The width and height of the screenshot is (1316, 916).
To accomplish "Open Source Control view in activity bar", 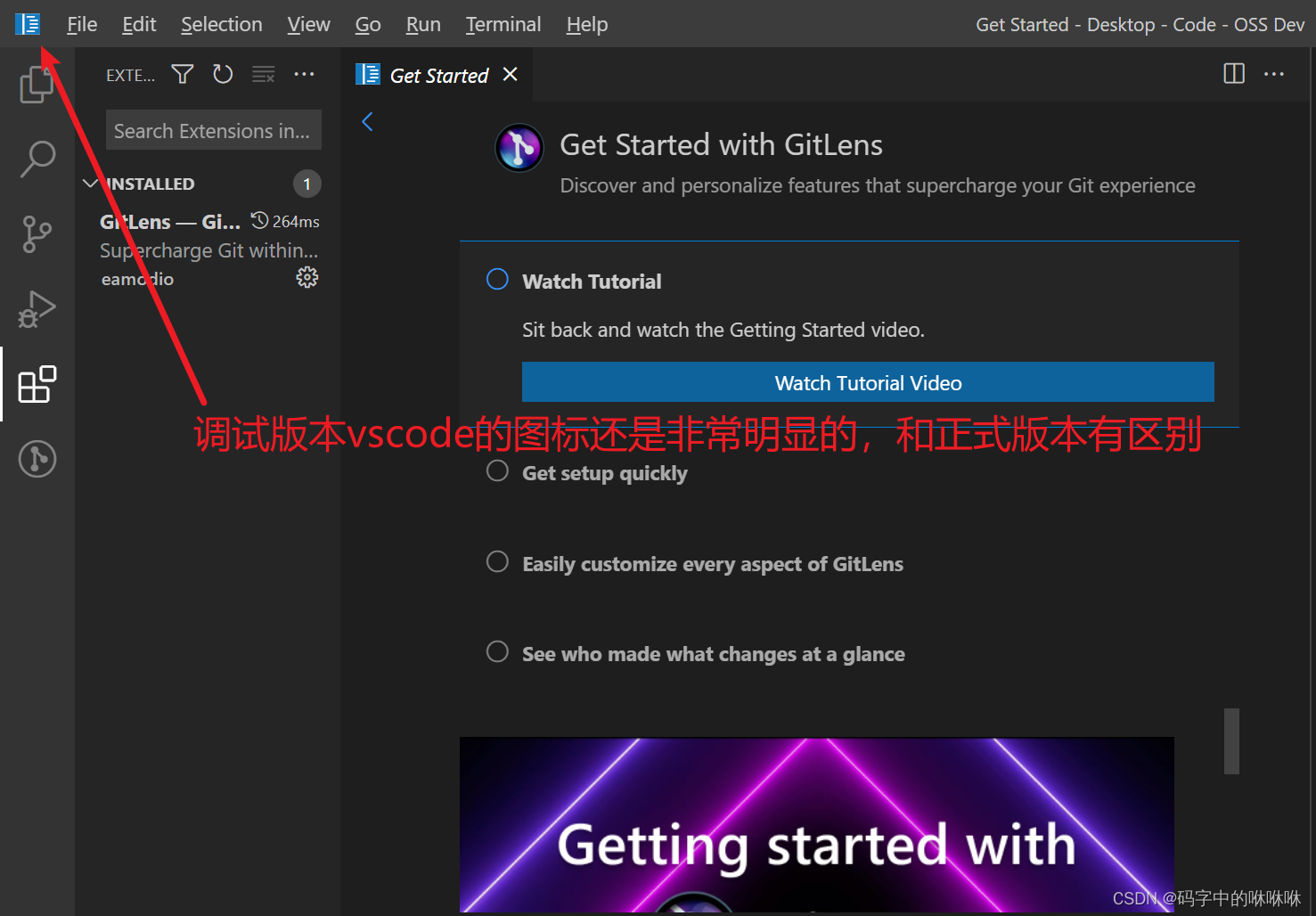I will click(37, 234).
